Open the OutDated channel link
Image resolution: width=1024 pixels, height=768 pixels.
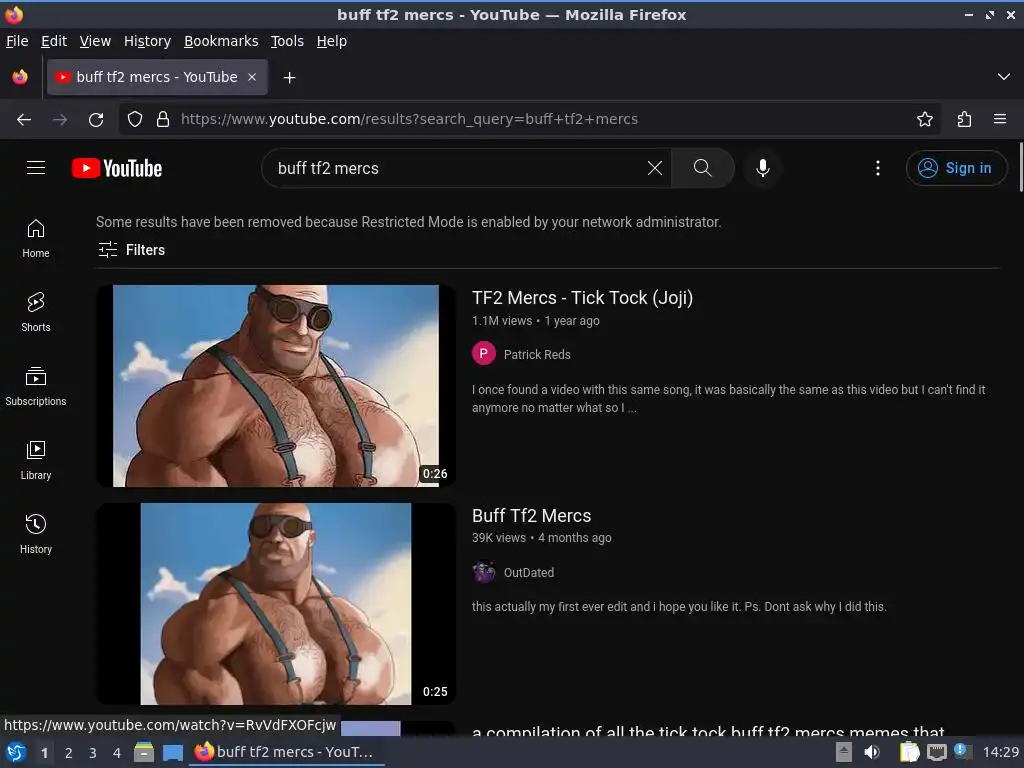tap(528, 573)
